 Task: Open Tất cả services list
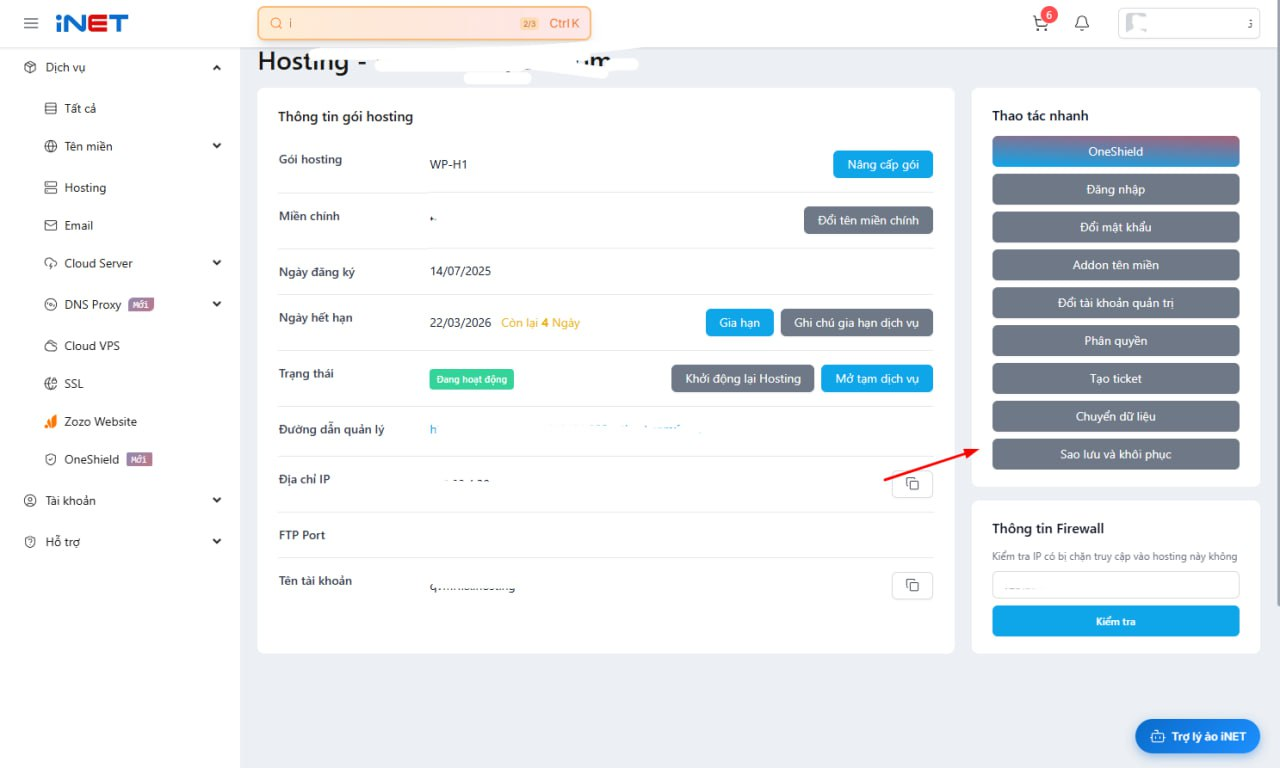[80, 109]
